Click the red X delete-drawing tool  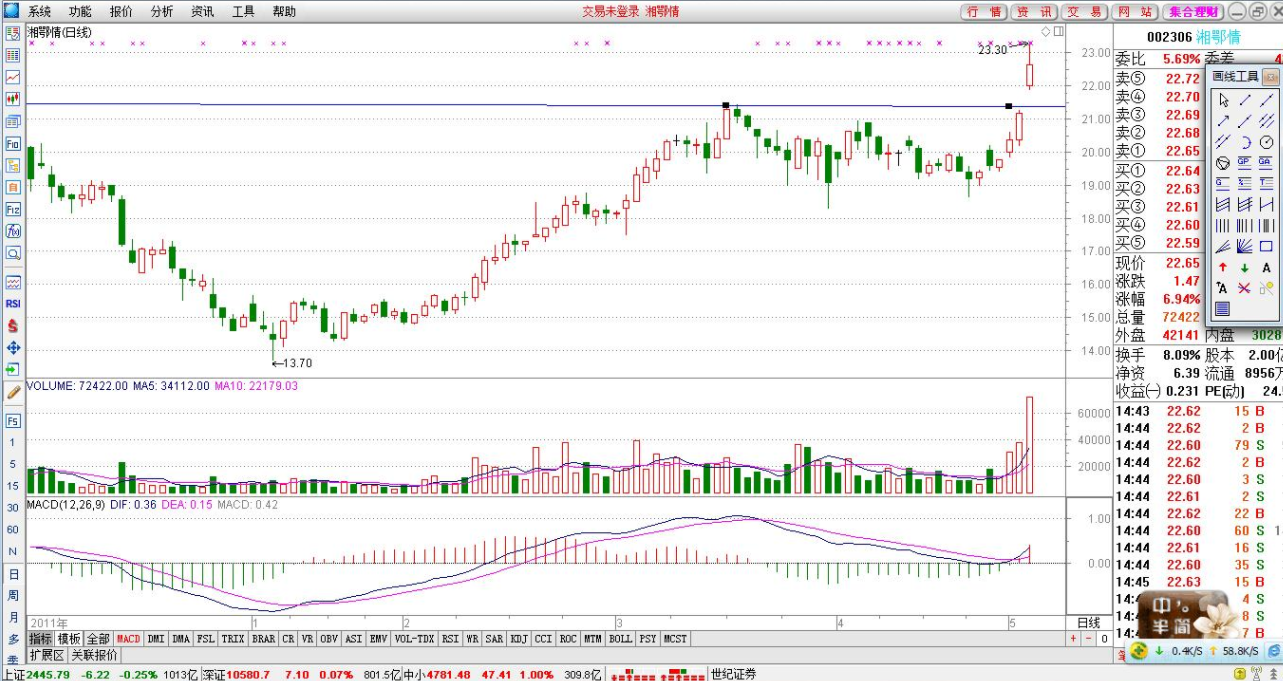1245,287
